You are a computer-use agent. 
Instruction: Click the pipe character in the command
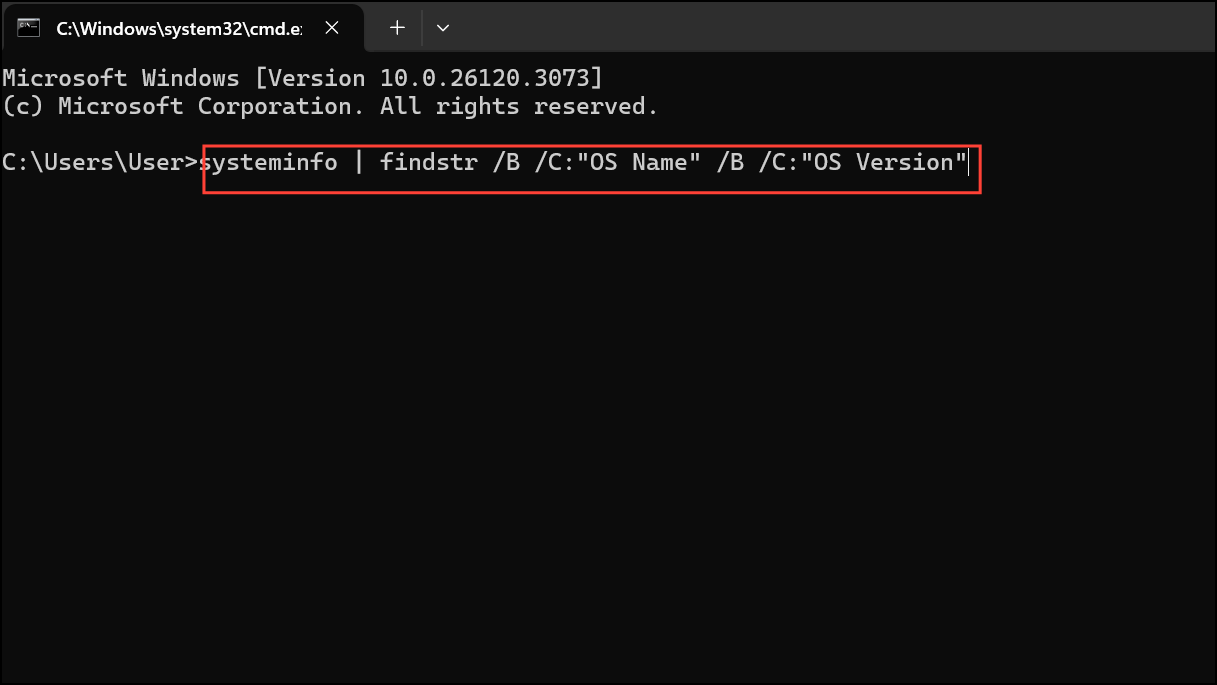359,162
